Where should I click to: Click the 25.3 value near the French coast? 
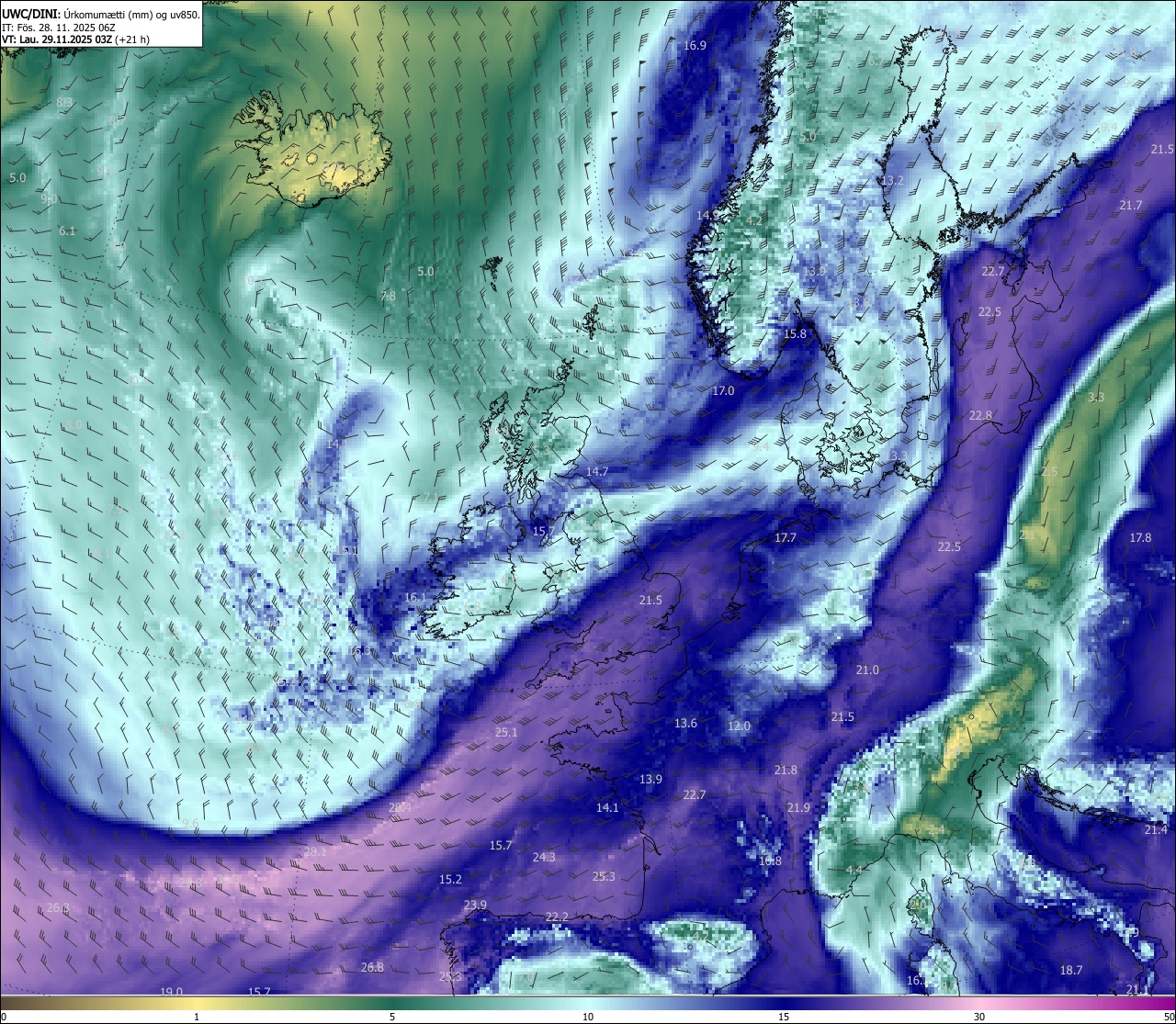pyautogui.click(x=604, y=877)
